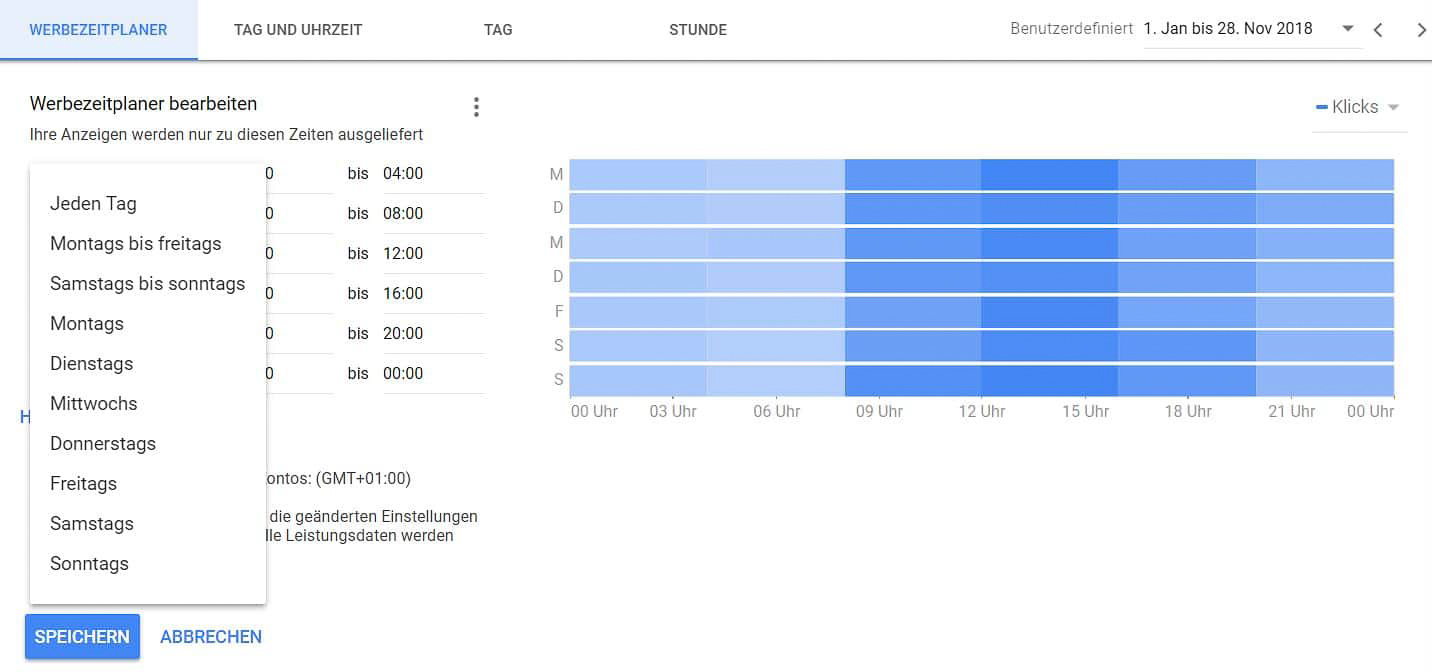
Task: Open the Tag tab
Action: pos(498,30)
